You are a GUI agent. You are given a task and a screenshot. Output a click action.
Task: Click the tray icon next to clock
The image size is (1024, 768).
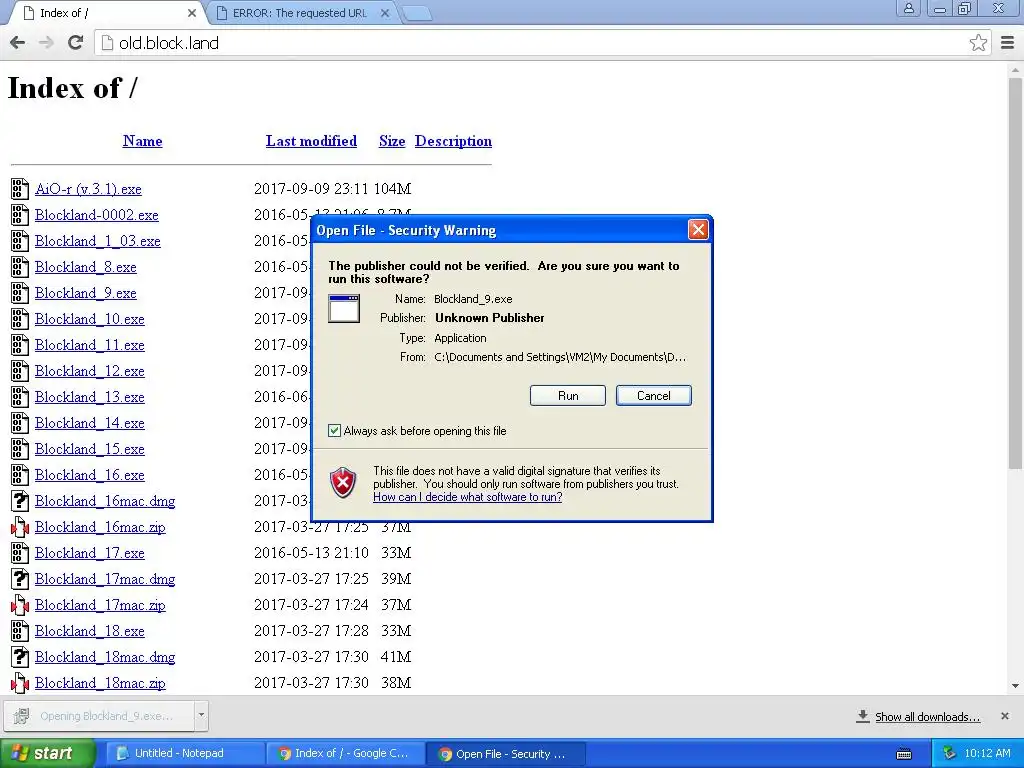tap(949, 753)
